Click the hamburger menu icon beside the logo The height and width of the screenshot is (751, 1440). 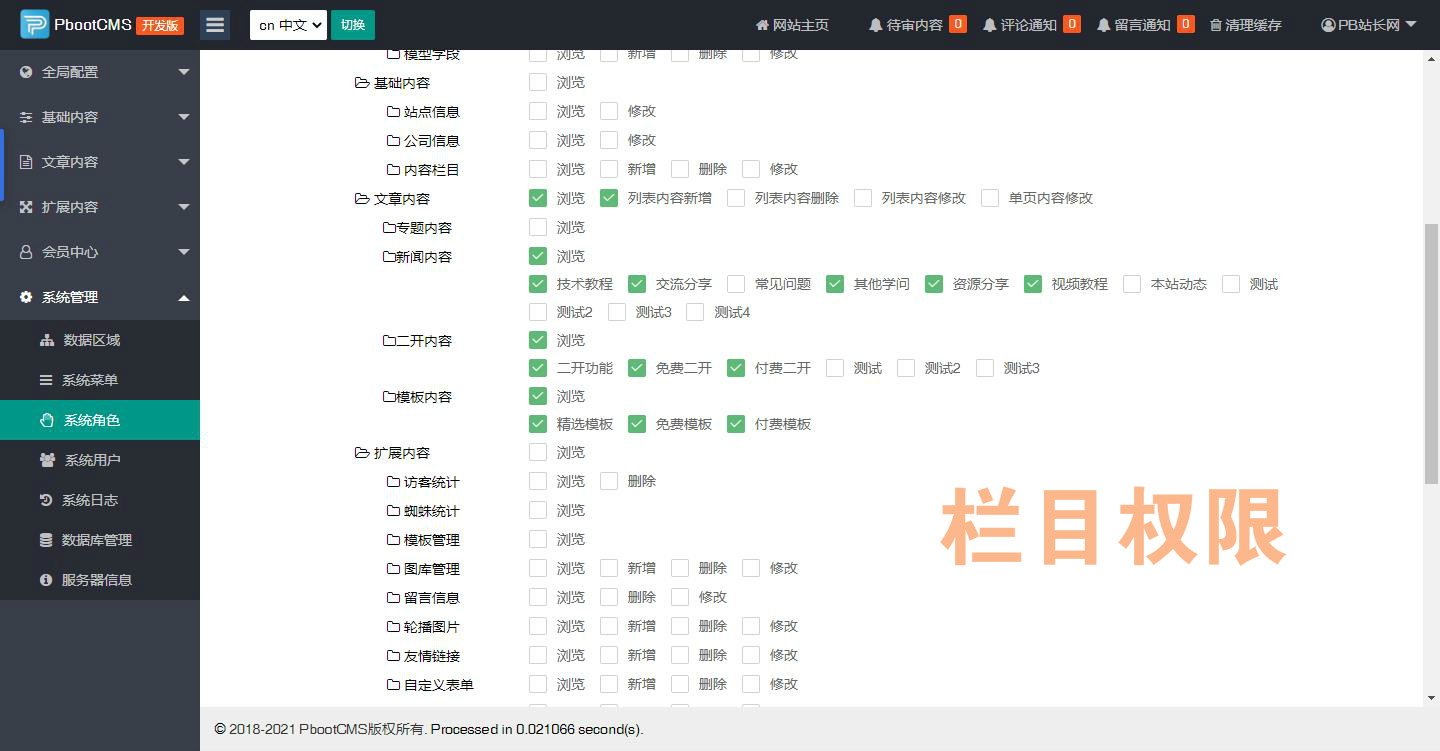(215, 25)
